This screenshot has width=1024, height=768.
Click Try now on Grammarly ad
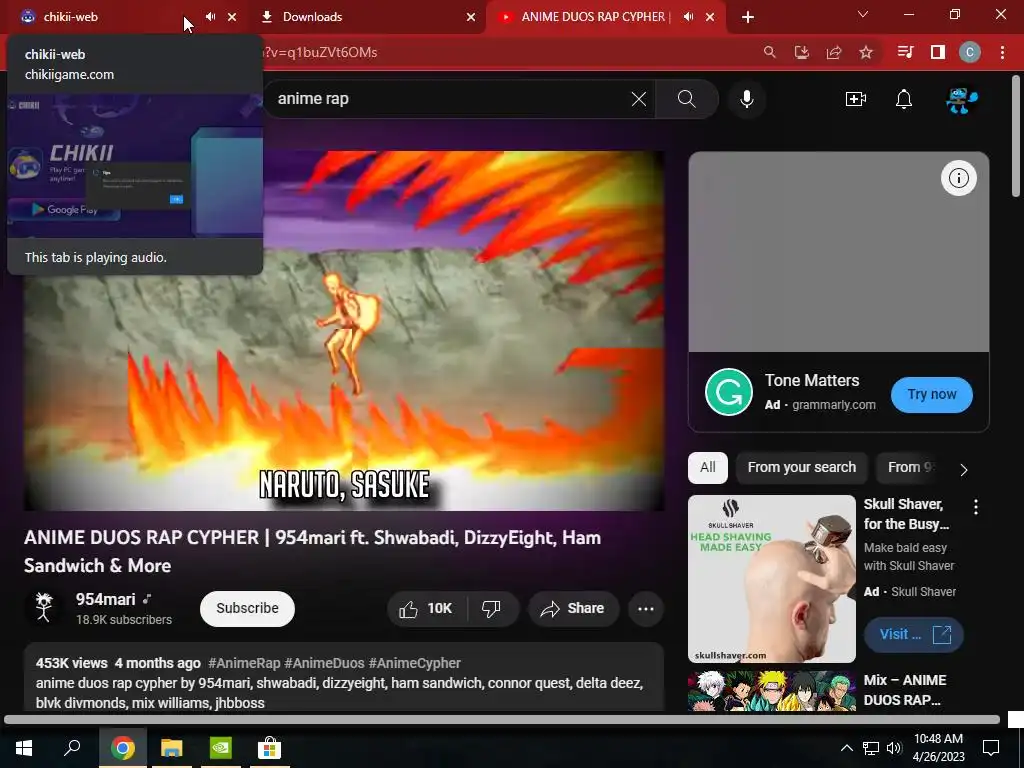(x=932, y=394)
